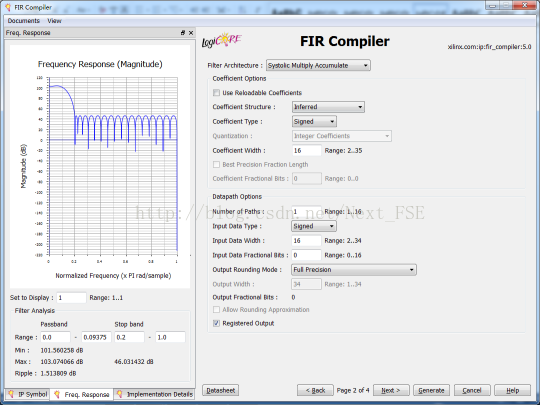Image resolution: width=540 pixels, height=405 pixels.
Task: Enable Use Reloadable Coefficients checkbox
Action: 216,93
